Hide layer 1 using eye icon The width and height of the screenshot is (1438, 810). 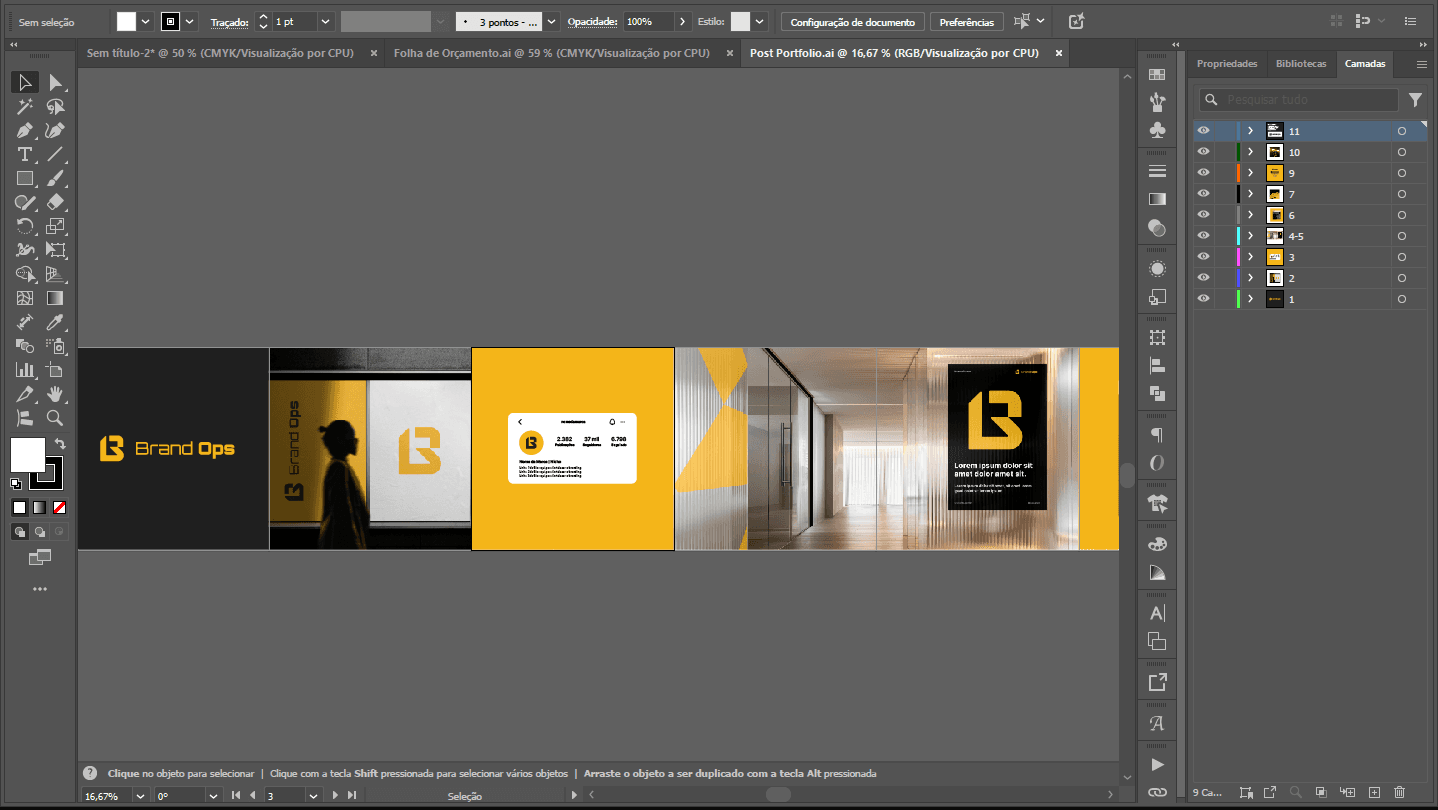coord(1203,299)
